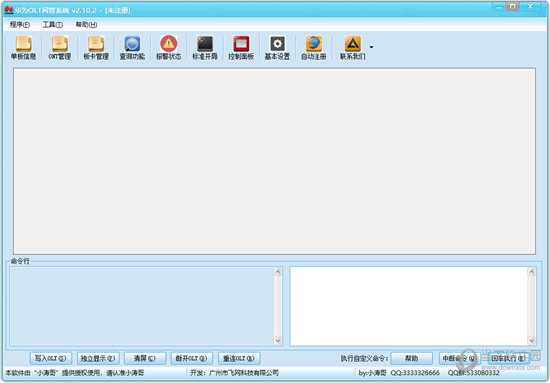Open the 控制面板 control panel icon
The height and width of the screenshot is (383, 550).
(241, 48)
